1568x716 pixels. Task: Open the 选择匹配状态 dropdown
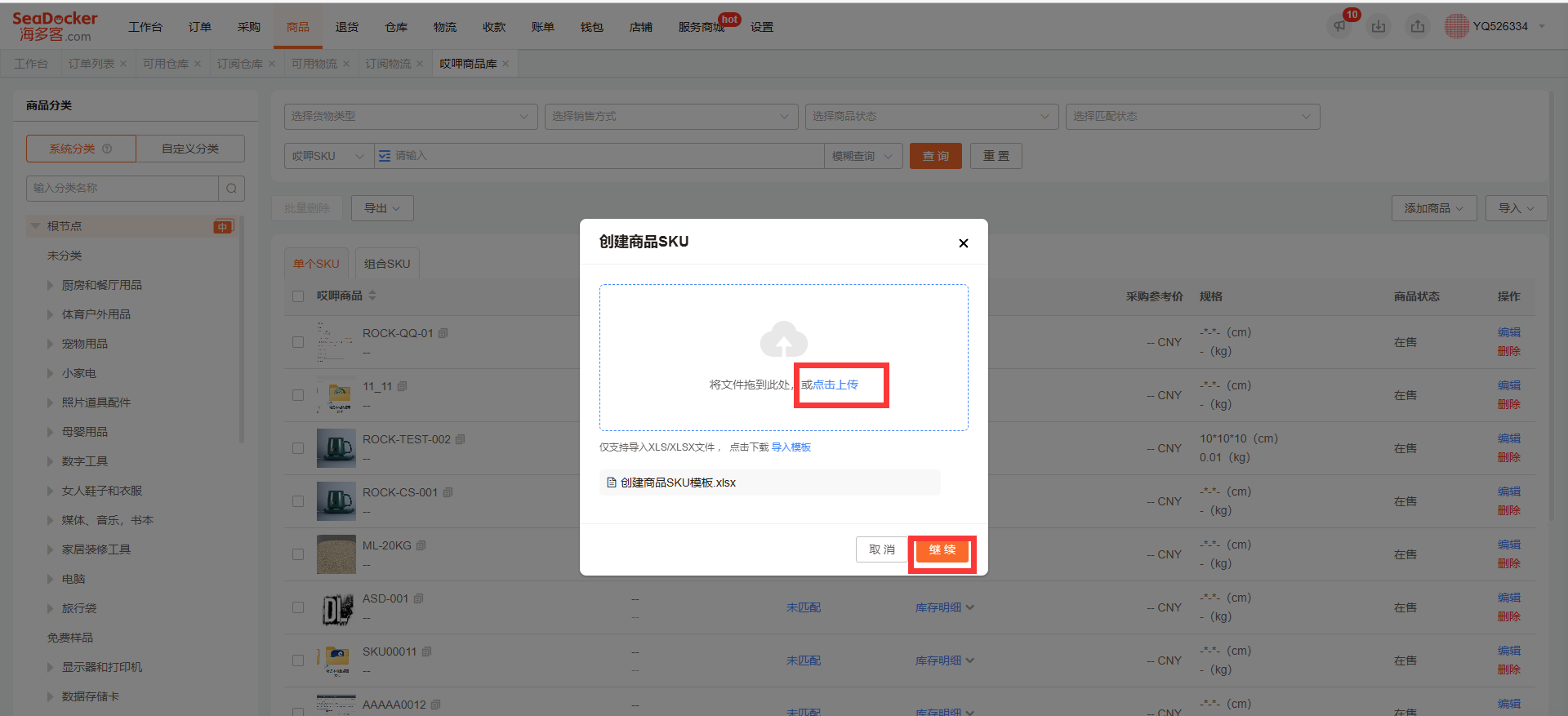coord(1192,117)
